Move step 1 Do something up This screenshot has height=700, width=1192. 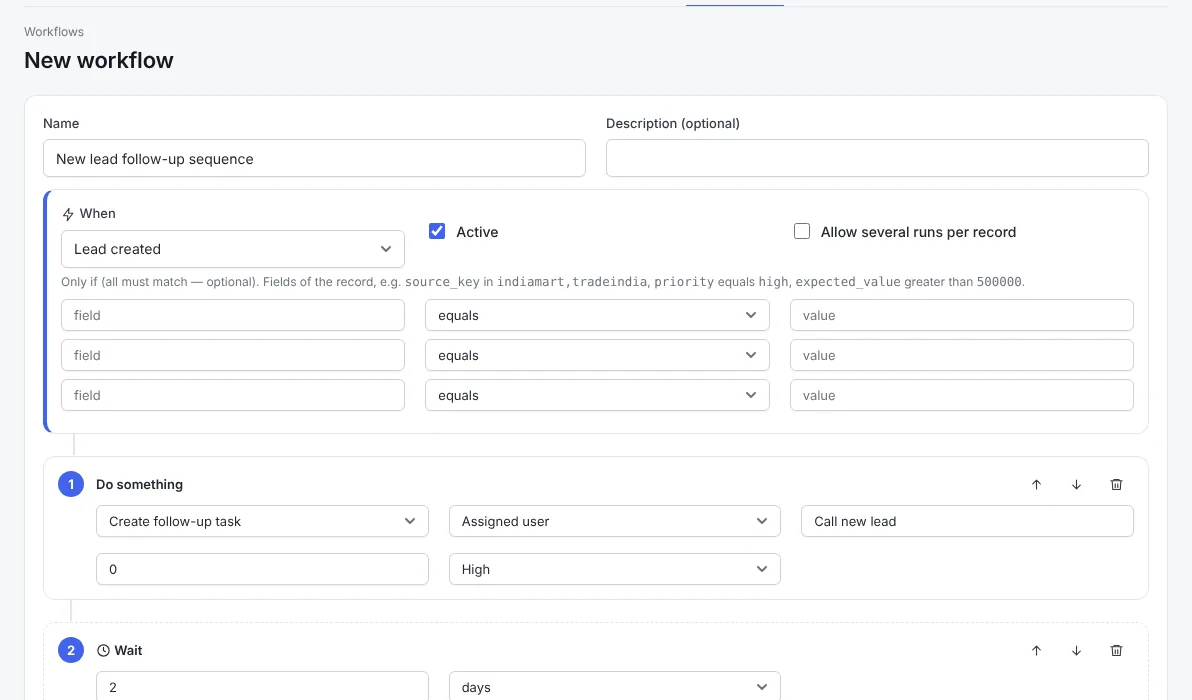[x=1036, y=485]
